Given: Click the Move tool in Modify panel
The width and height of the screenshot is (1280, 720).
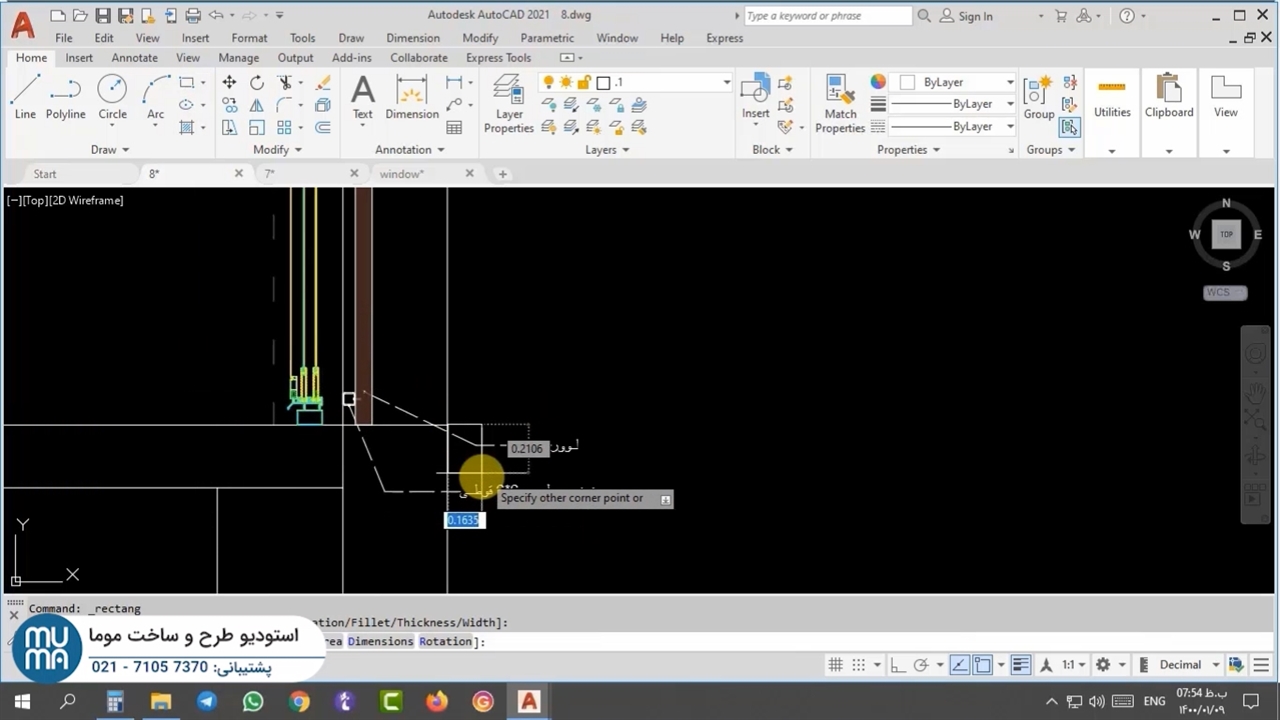Looking at the screenshot, I should pos(229,83).
